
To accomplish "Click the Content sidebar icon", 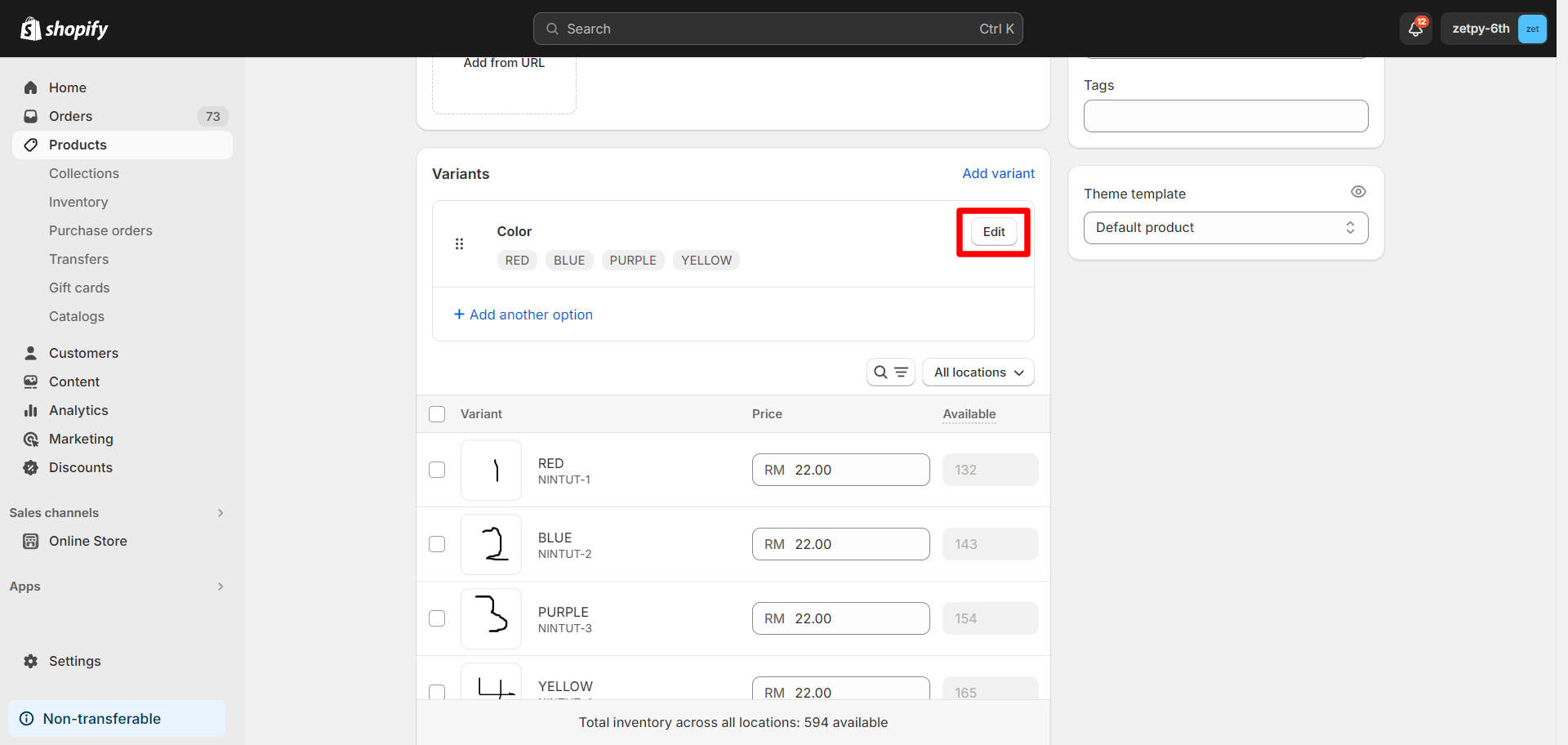I will tap(31, 381).
